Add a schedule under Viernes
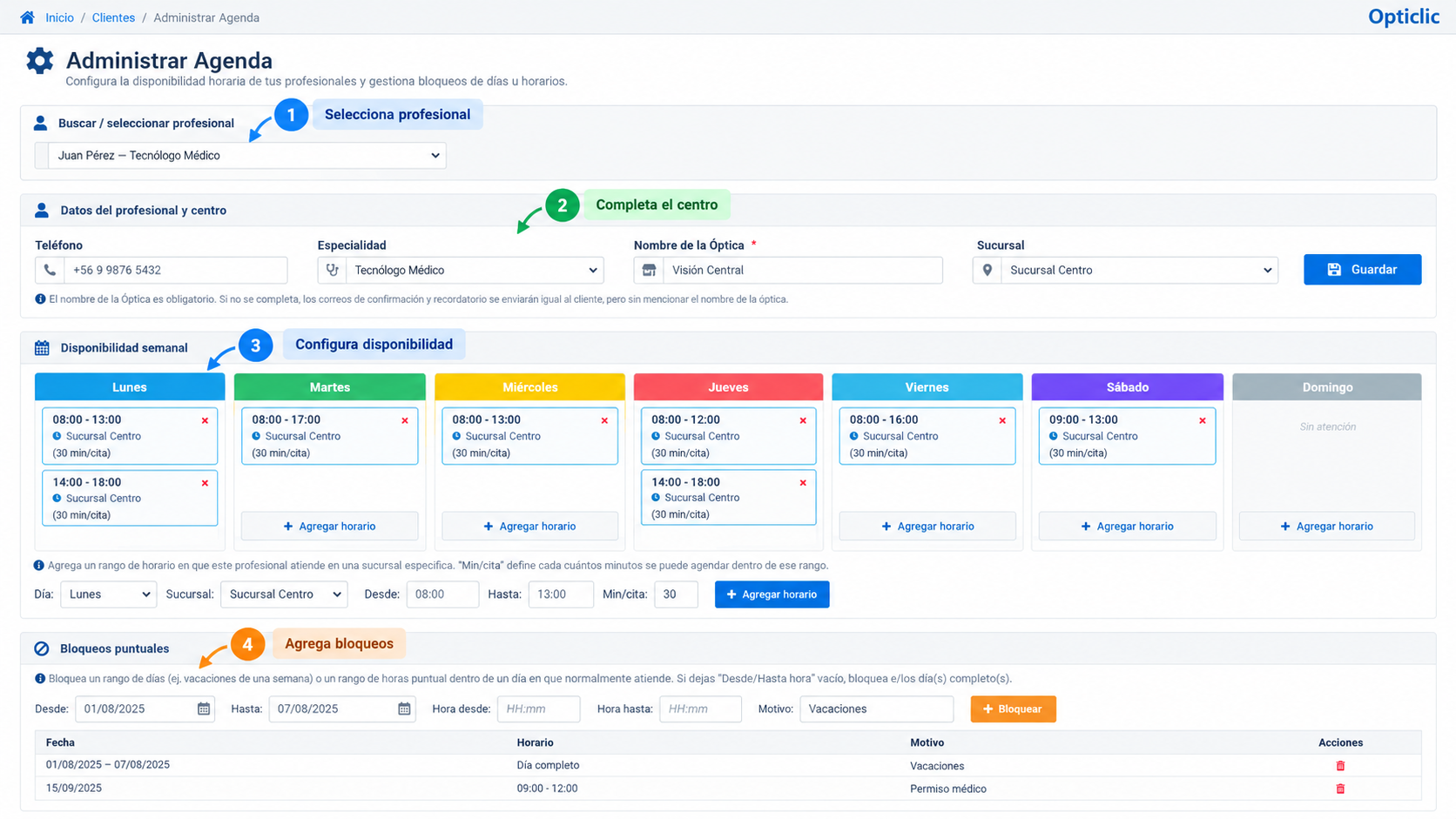This screenshot has height=819, width=1456. [927, 527]
